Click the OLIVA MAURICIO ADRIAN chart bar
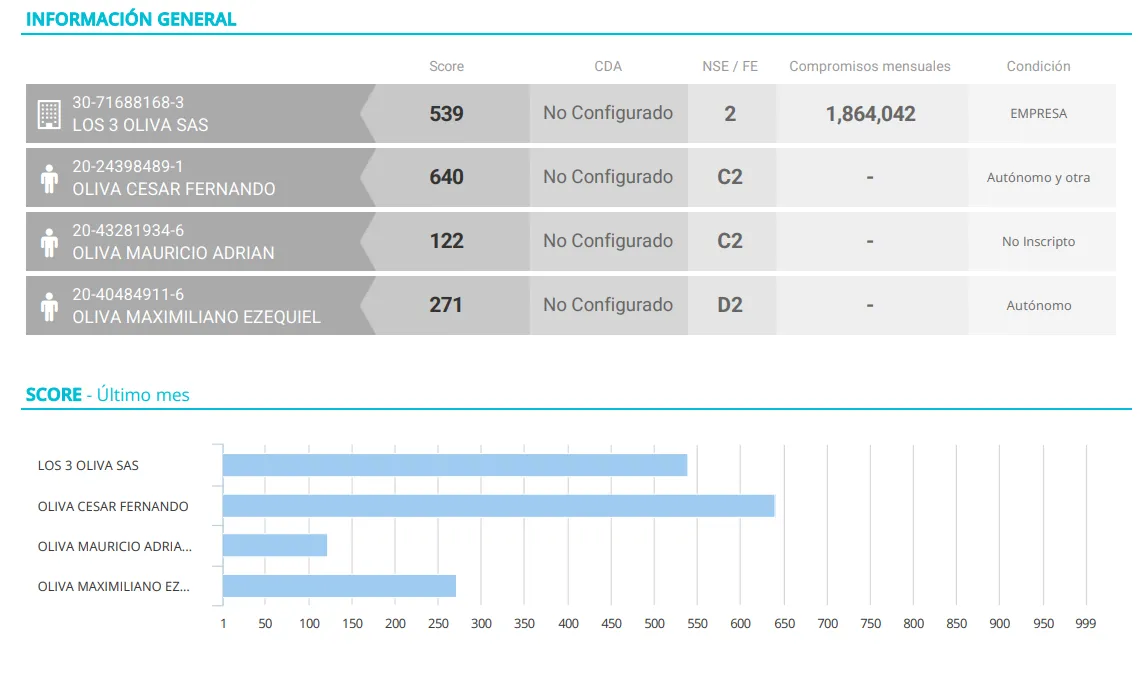 [275, 545]
